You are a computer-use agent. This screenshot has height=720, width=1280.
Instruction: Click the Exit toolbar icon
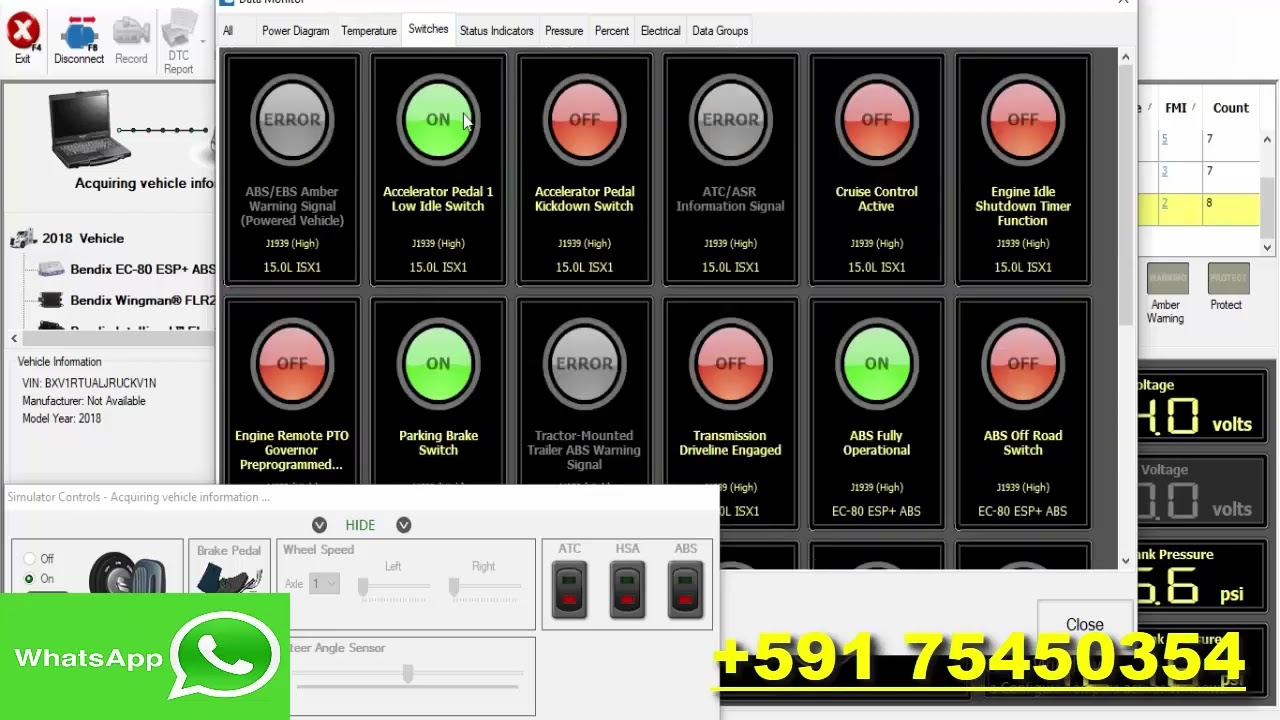(x=22, y=40)
